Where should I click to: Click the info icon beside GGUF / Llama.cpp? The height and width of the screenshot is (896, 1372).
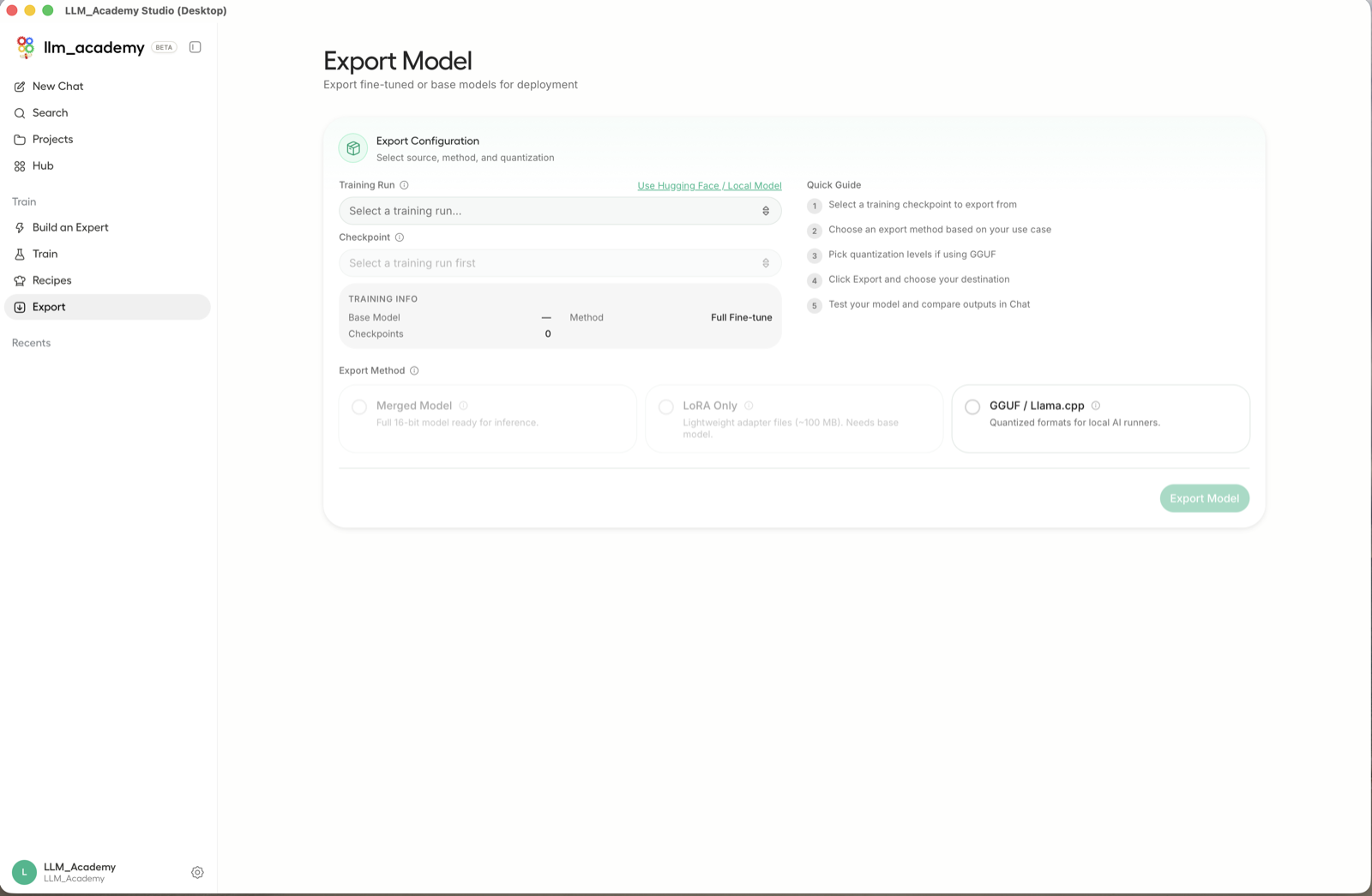pyautogui.click(x=1096, y=406)
